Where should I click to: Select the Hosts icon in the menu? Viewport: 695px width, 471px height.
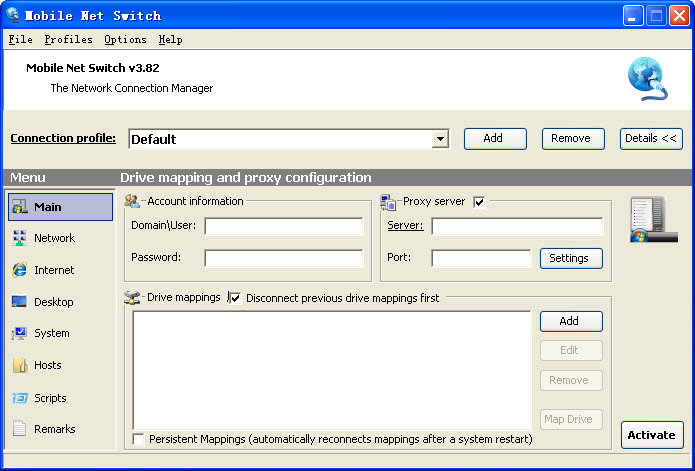[19, 365]
